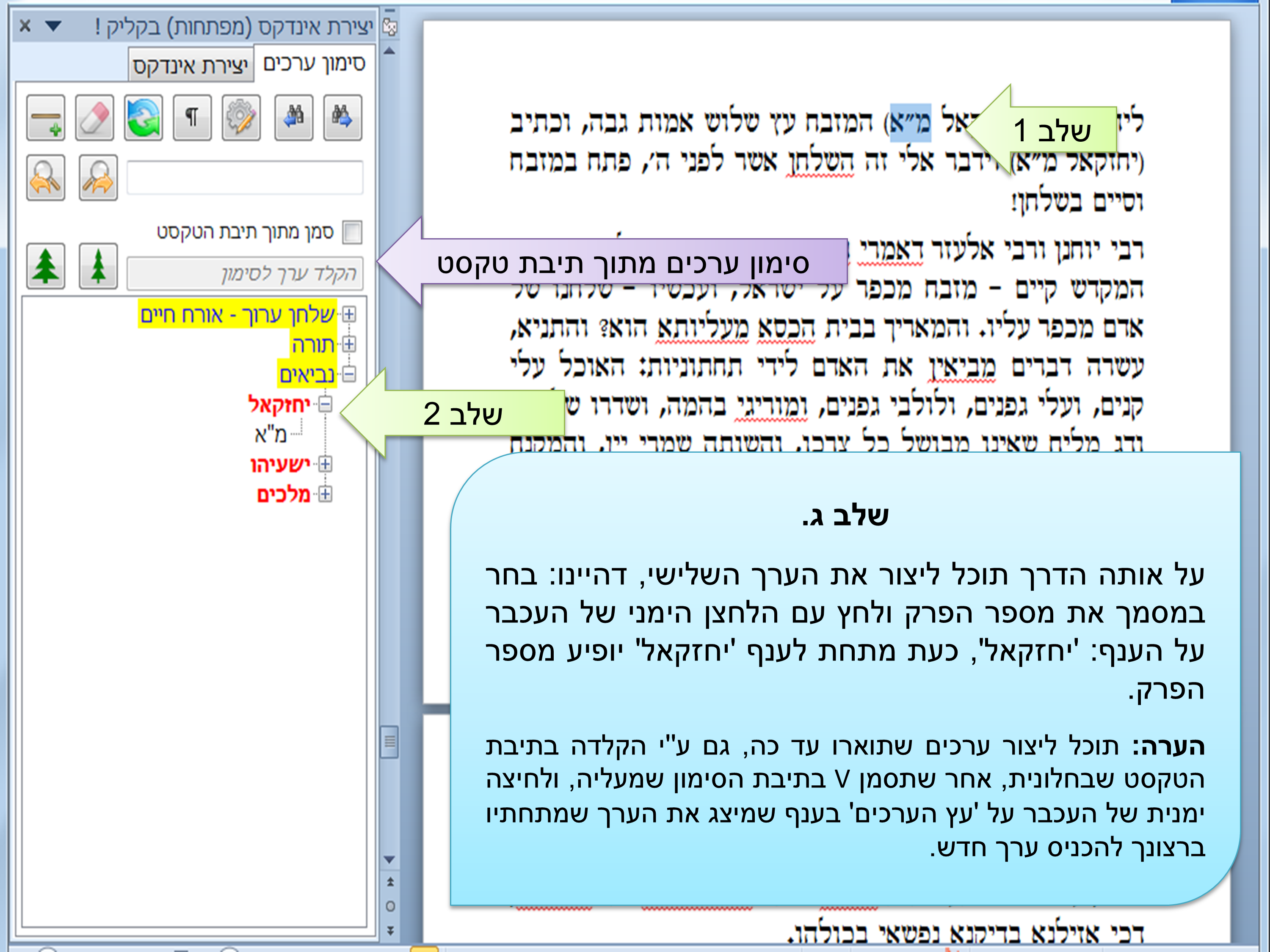Click the eraser icon button
Screen dimensions: 1270x952
point(95,118)
